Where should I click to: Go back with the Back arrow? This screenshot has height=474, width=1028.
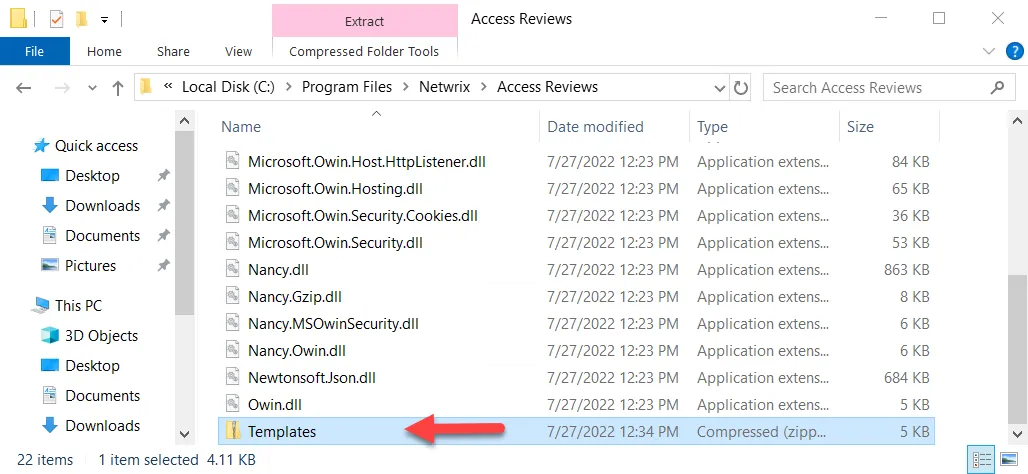click(24, 88)
